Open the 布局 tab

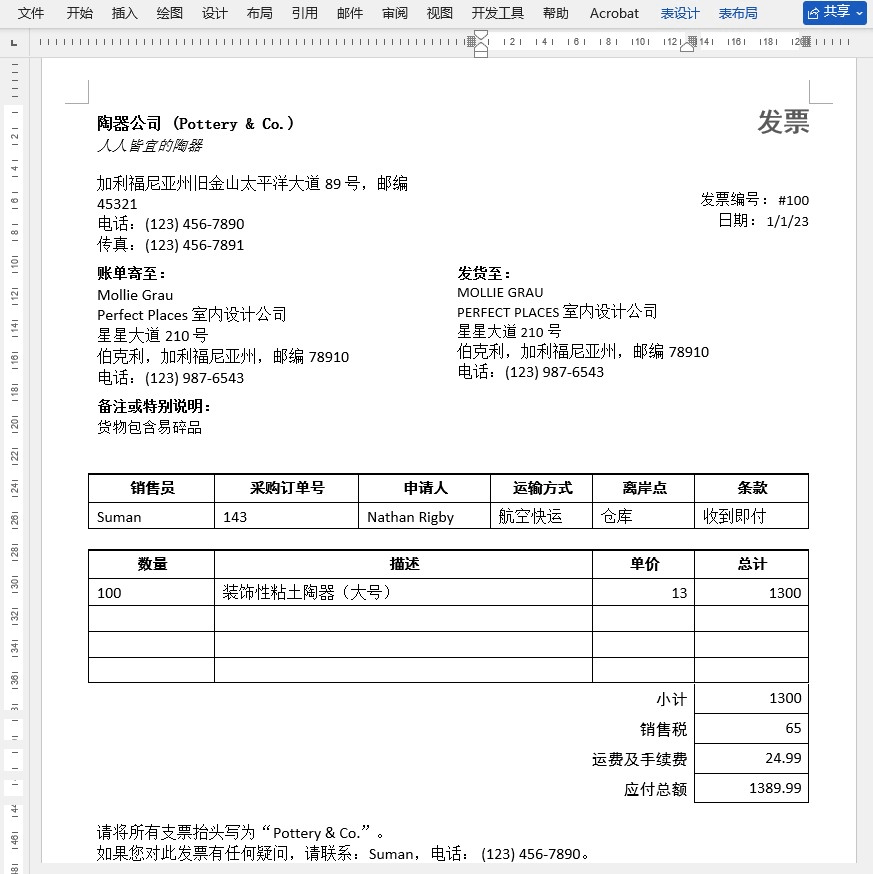(x=259, y=13)
